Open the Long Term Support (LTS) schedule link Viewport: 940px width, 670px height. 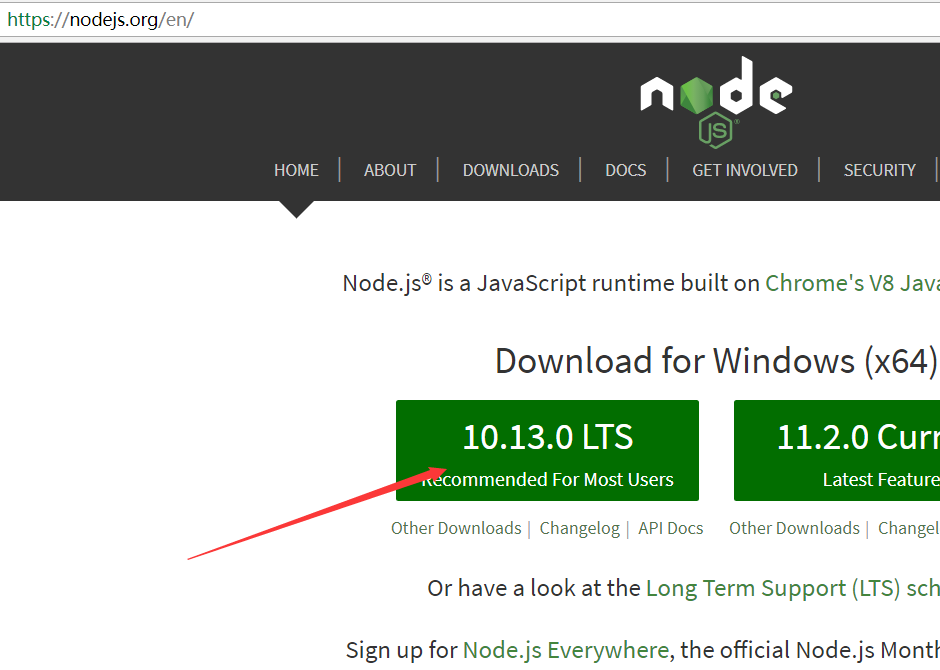pos(792,588)
